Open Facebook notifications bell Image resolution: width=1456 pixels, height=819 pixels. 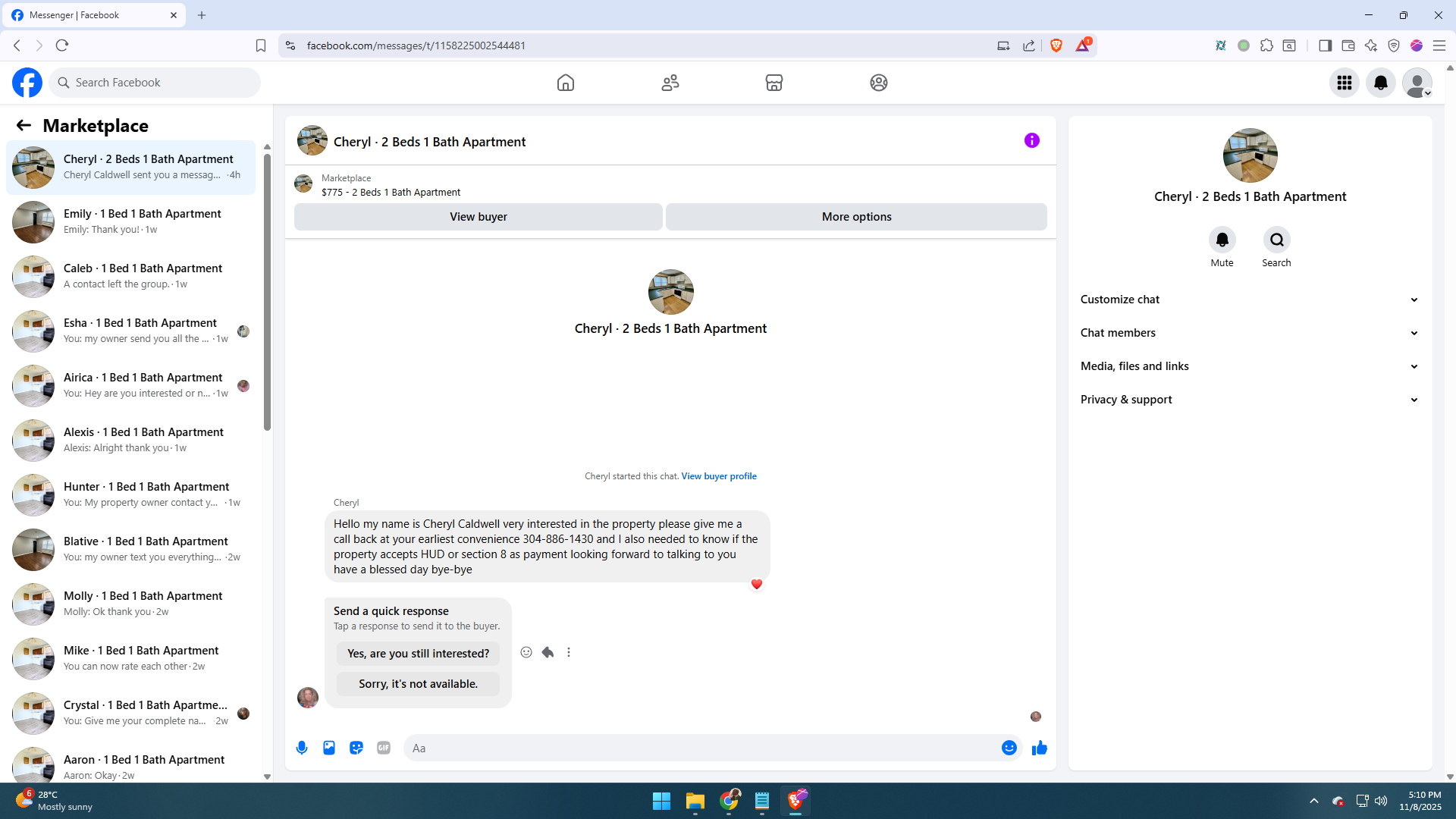pyautogui.click(x=1380, y=83)
